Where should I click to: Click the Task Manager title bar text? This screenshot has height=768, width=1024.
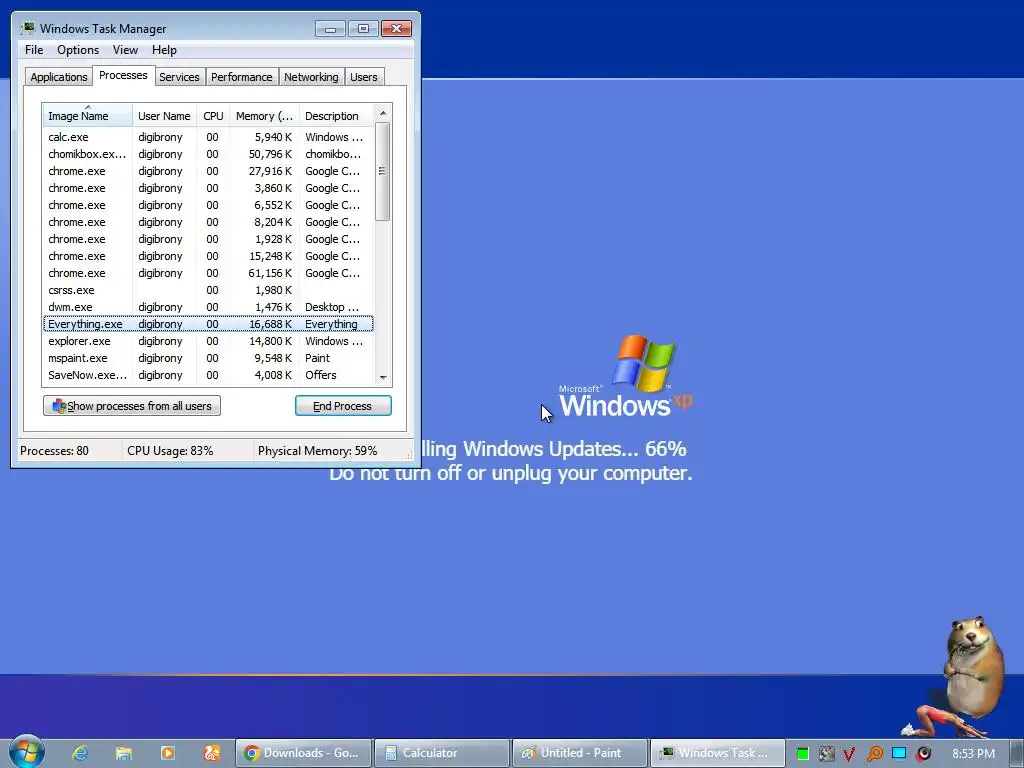point(103,29)
